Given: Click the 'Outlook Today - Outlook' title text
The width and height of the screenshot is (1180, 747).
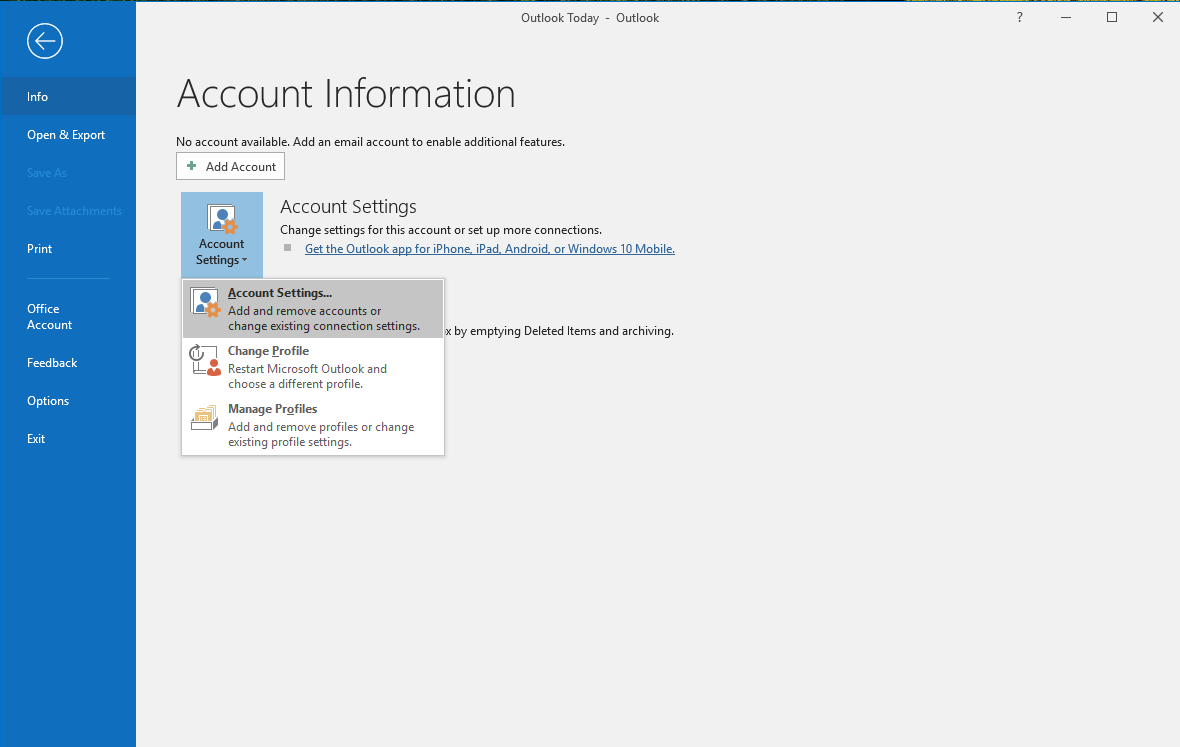Looking at the screenshot, I should pos(590,18).
